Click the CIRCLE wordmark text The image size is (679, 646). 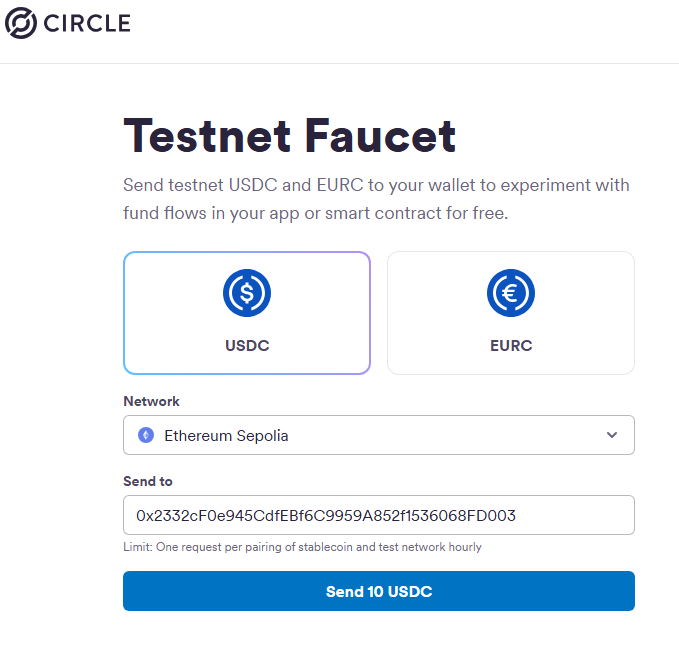click(x=88, y=22)
